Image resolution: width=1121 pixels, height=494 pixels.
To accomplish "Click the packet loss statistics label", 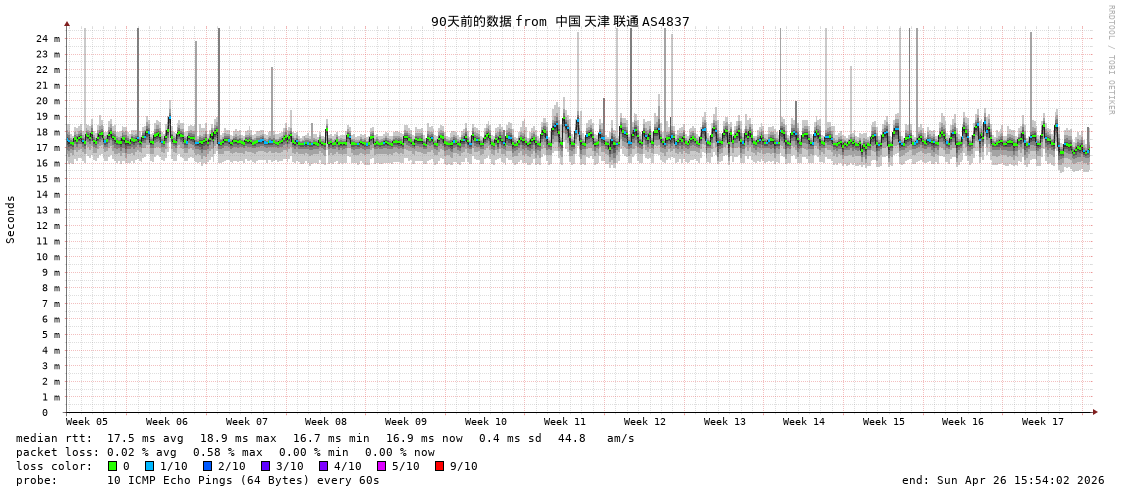I will (x=58, y=452).
